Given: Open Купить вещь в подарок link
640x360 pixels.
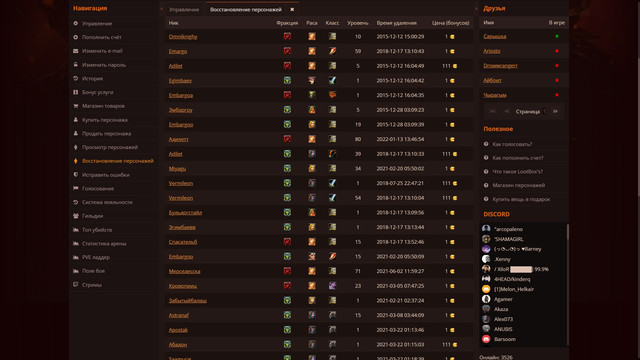Looking at the screenshot, I should pyautogui.click(x=521, y=199).
